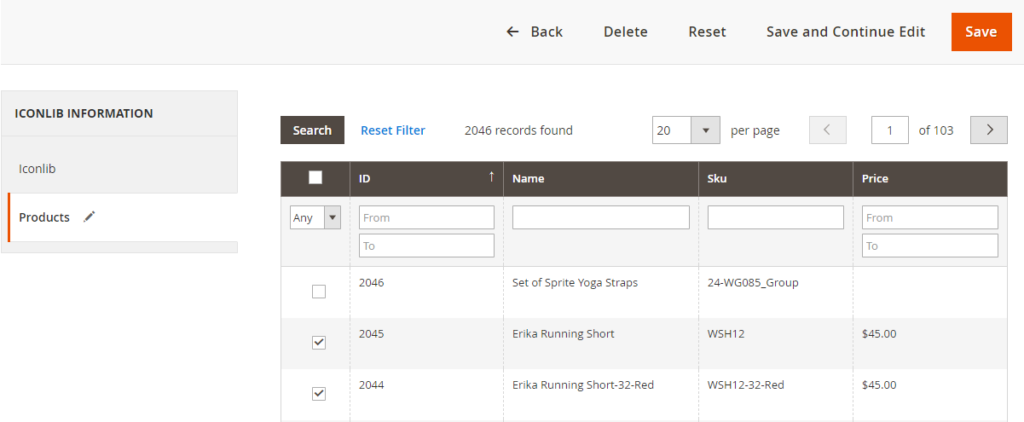Screen dimensions: 1024x422
Task: Click the pencil icon beside Products
Action: pyautogui.click(x=90, y=217)
